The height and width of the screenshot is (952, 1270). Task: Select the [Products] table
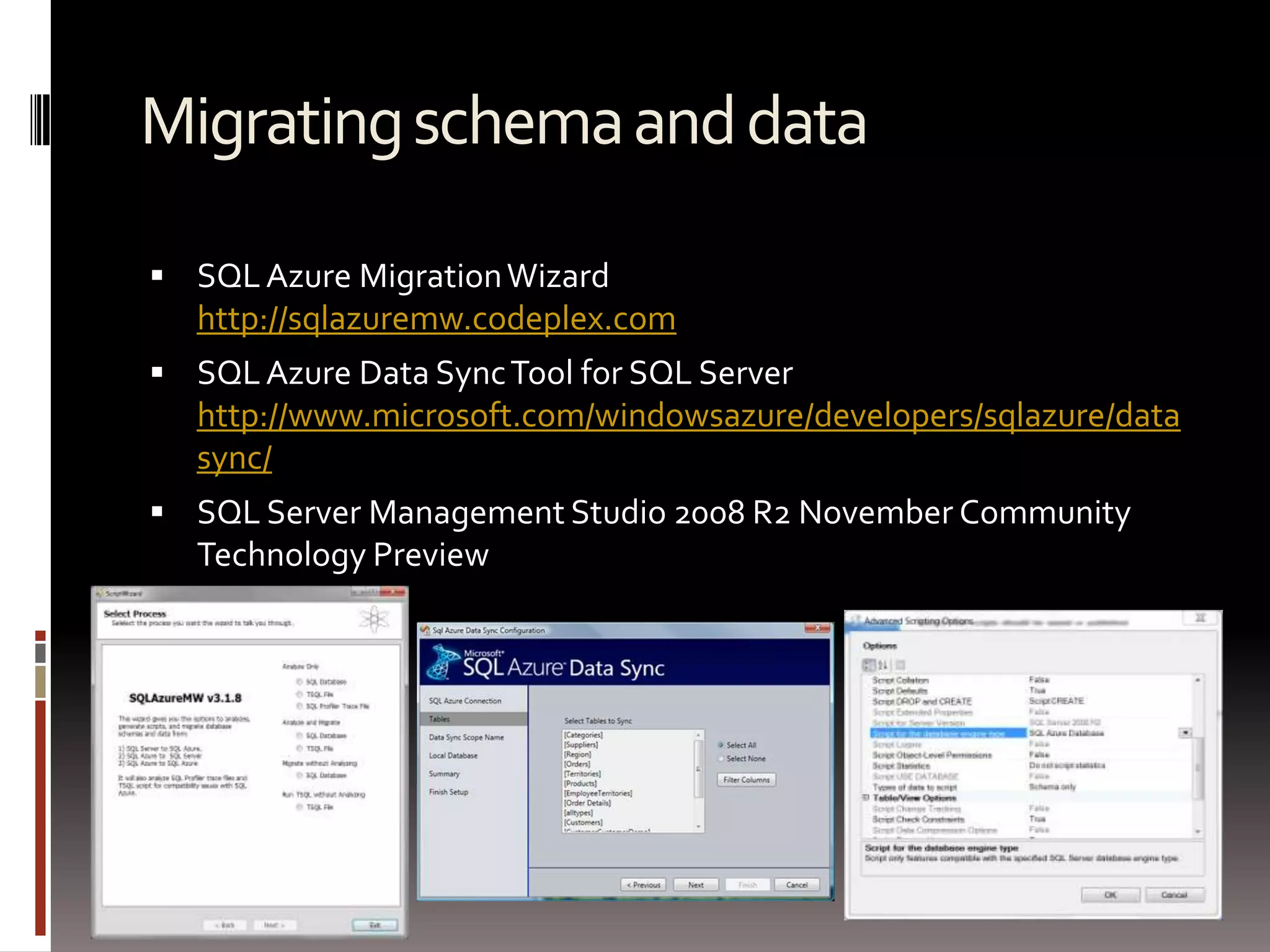pos(580,783)
